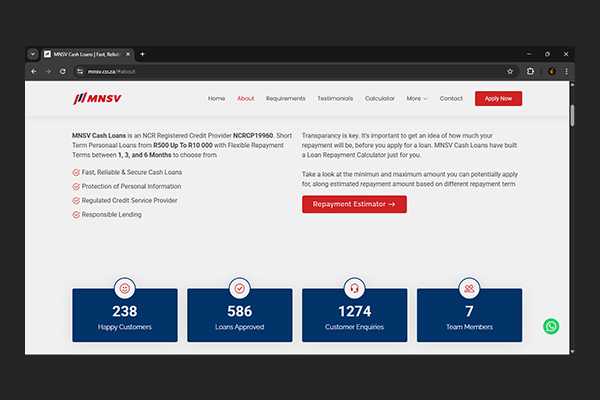Click check icon beside Responsible Lending

(x=76, y=215)
